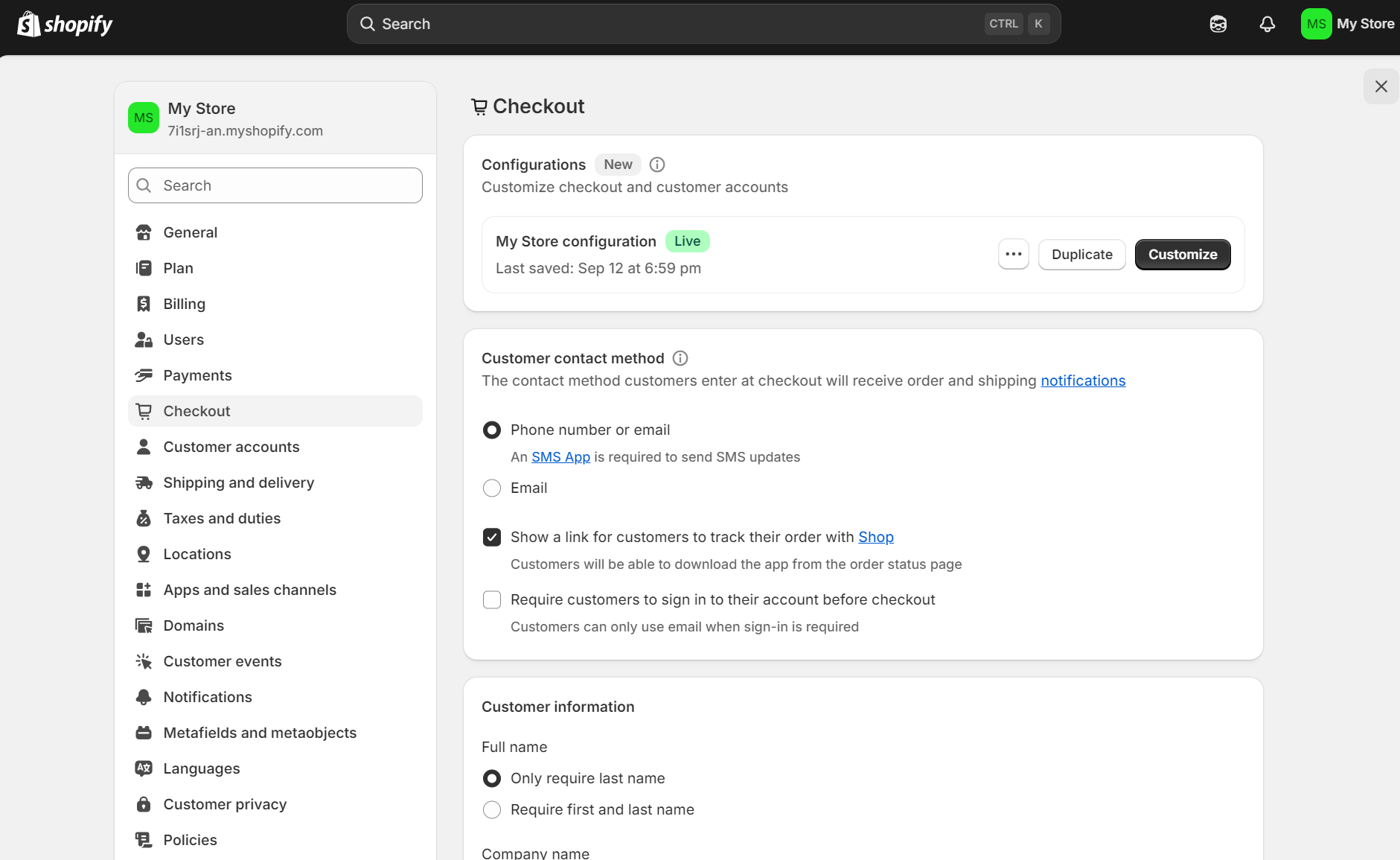Open the notifications bell icon
This screenshot has width=1400, height=860.
point(1267,24)
